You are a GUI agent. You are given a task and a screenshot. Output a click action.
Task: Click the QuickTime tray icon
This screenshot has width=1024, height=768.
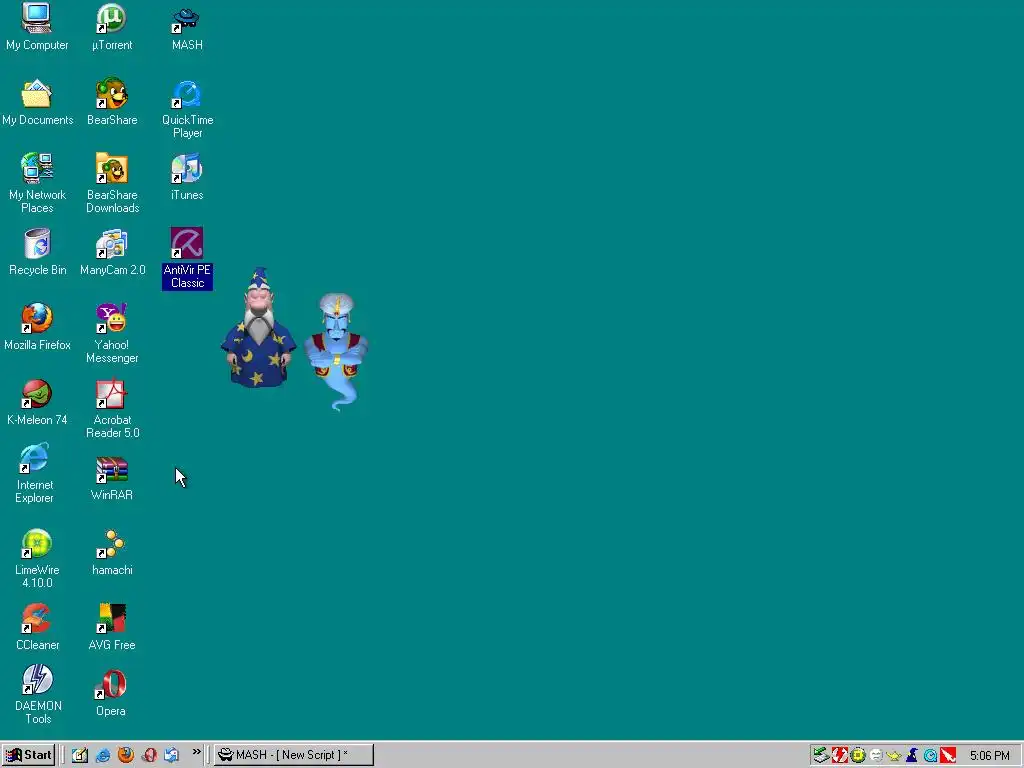click(x=930, y=756)
